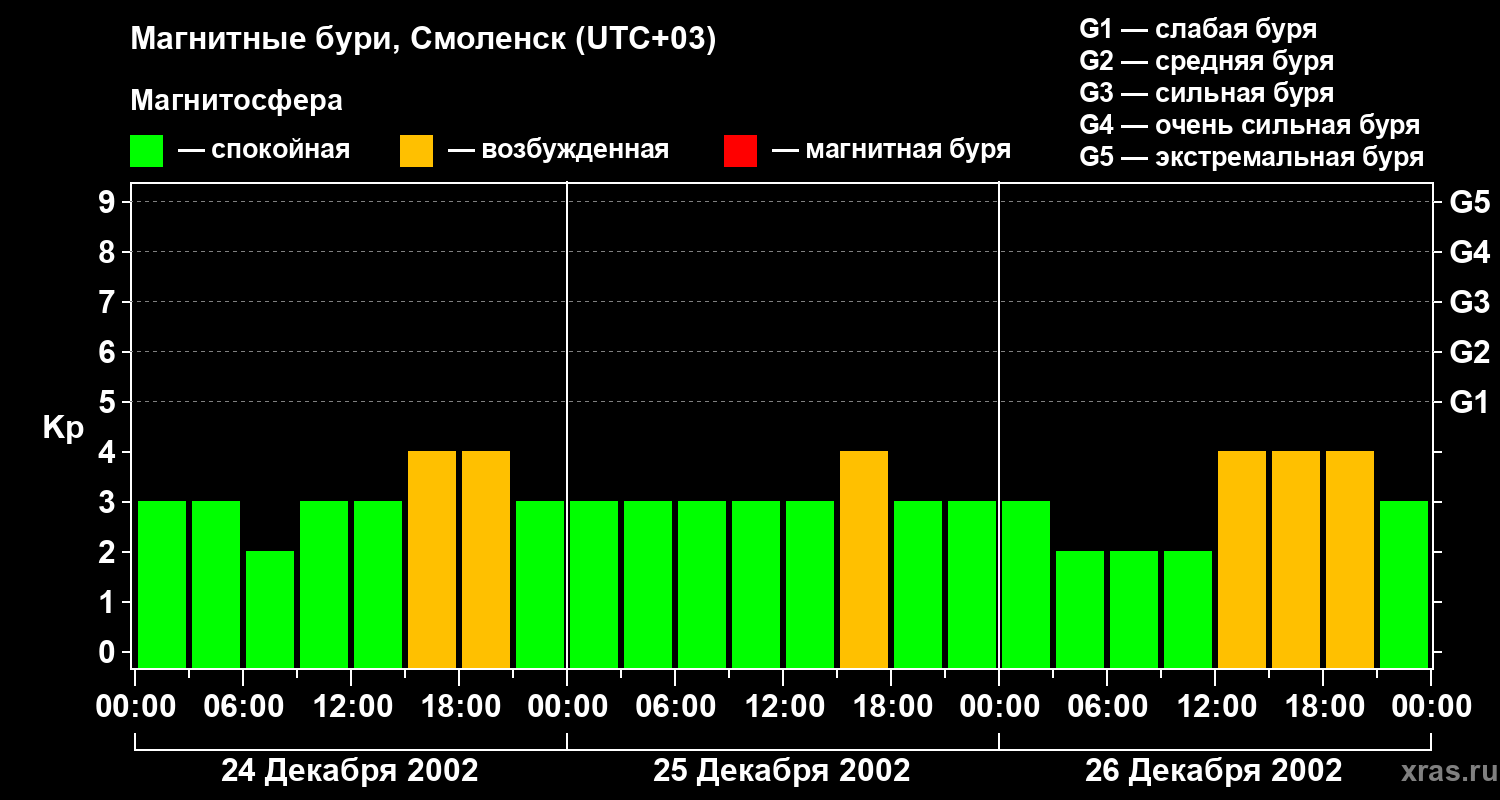Click the Kp 2 bar for 09:00–12:00 on 26 Декабря
The width and height of the screenshot is (1500, 800).
click(1188, 609)
